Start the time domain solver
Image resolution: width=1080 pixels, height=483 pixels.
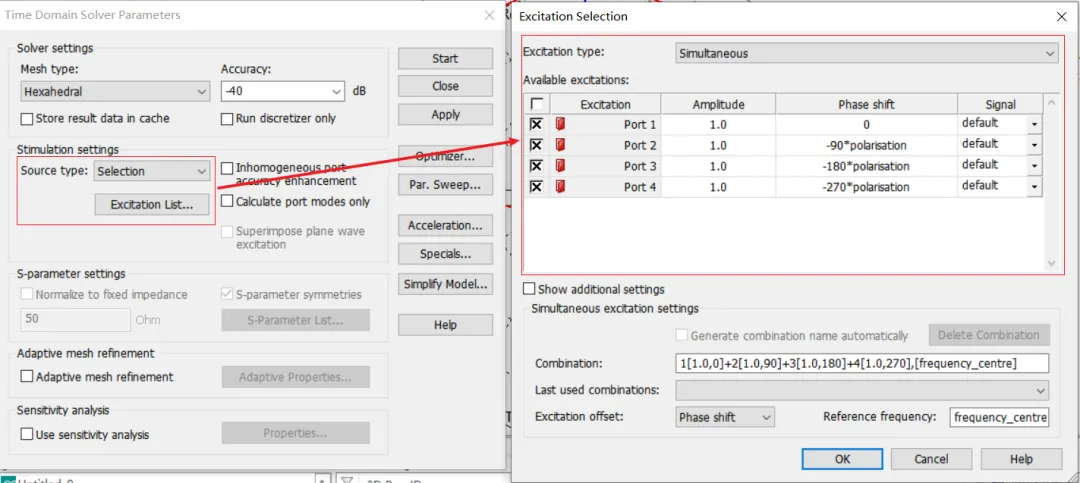[445, 59]
